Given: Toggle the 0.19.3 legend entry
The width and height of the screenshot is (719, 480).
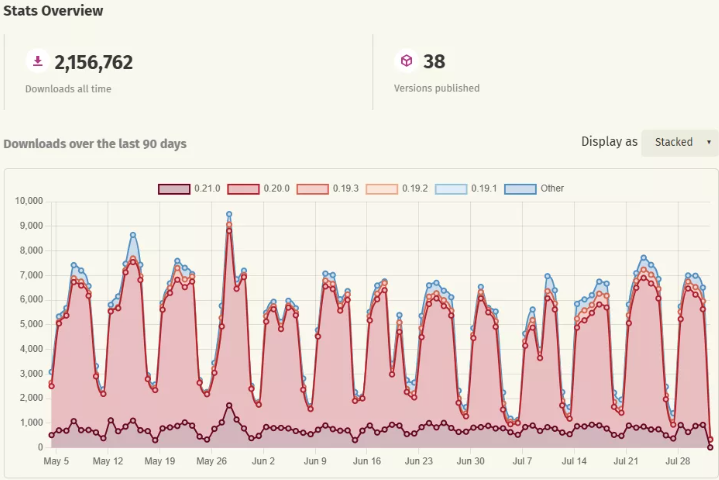Looking at the screenshot, I should (x=328, y=188).
